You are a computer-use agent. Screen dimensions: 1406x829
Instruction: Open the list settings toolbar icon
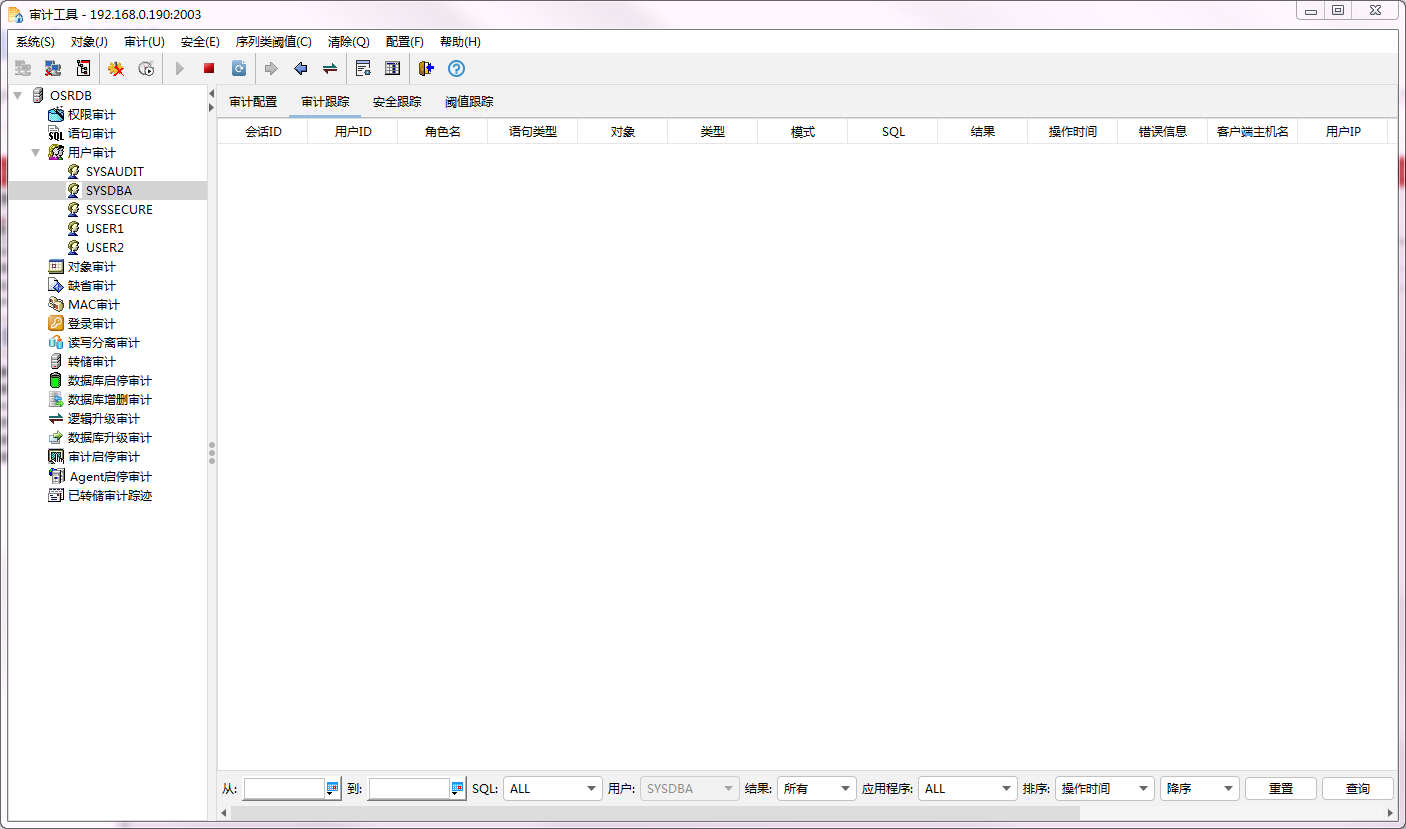tap(362, 68)
